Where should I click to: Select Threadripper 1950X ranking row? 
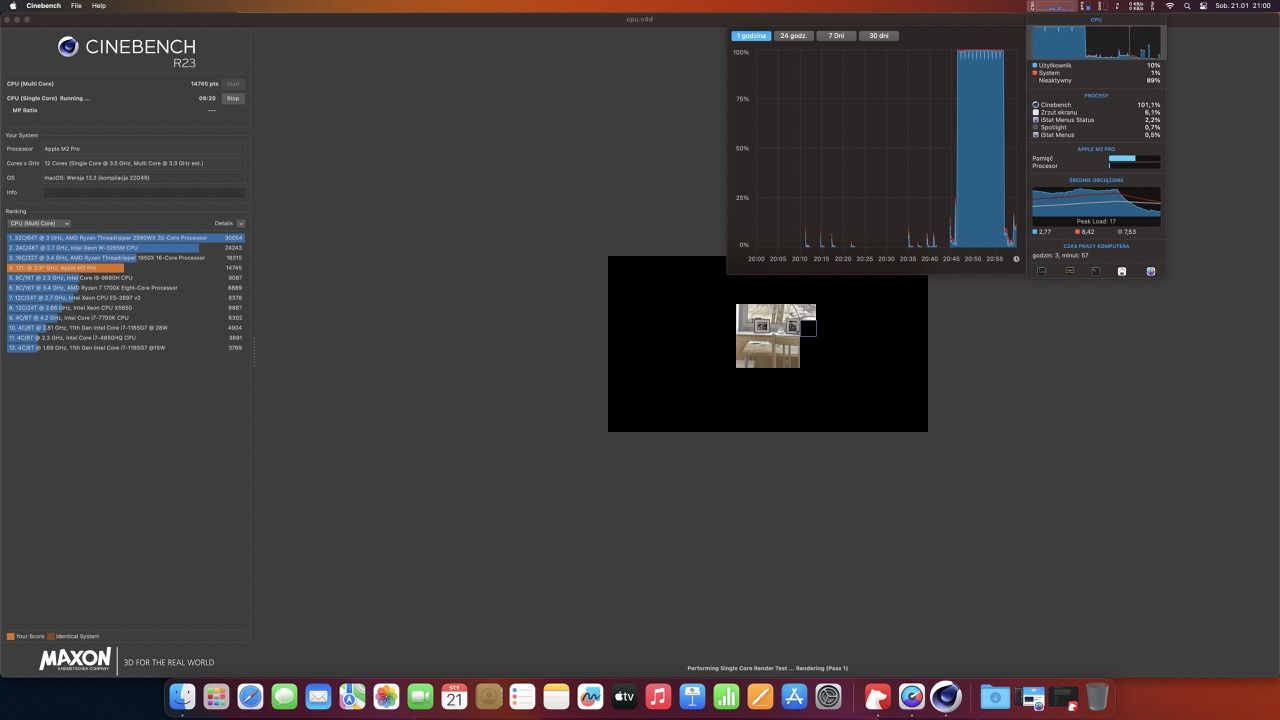pos(125,258)
